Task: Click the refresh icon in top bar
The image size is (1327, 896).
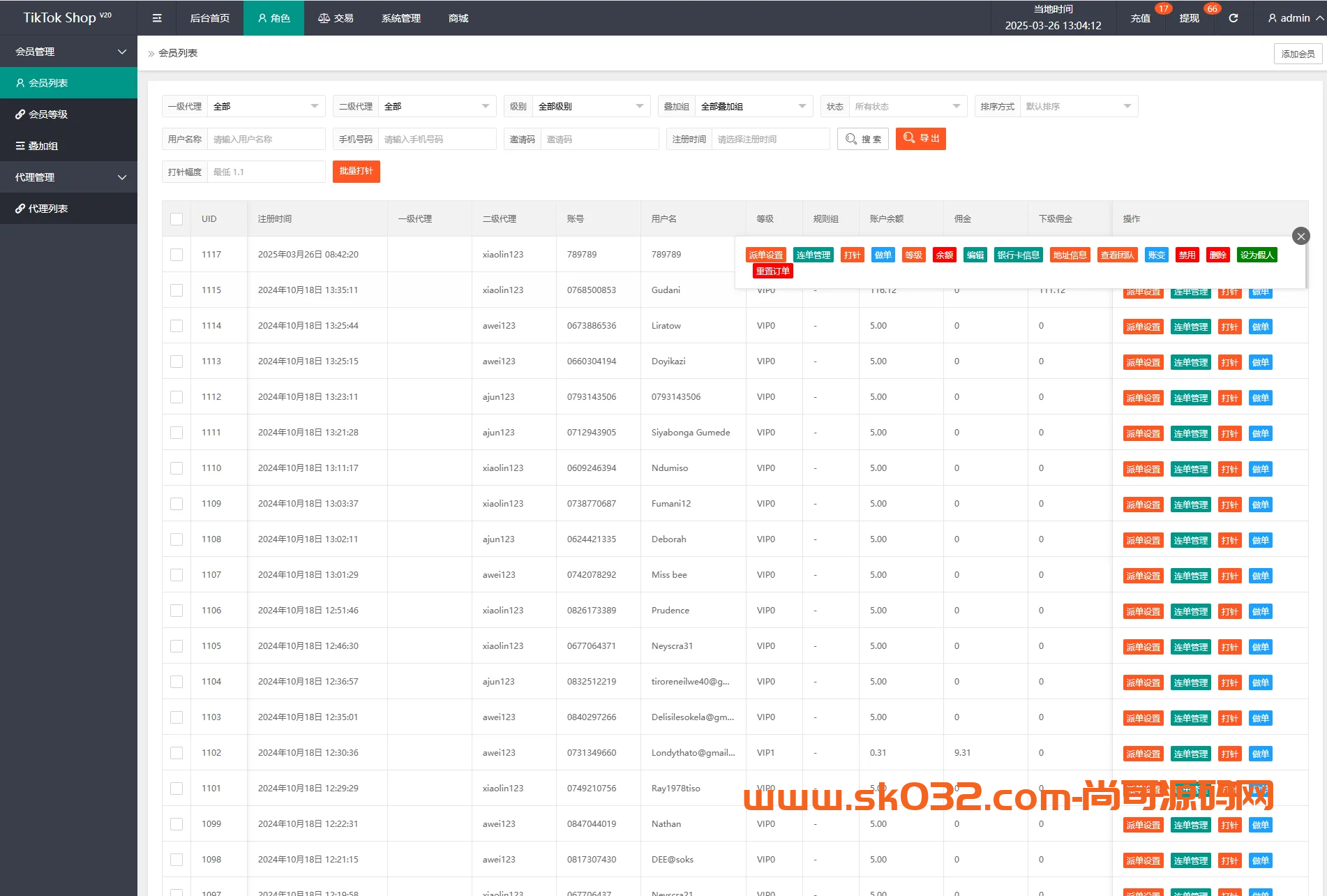Action: point(1233,18)
